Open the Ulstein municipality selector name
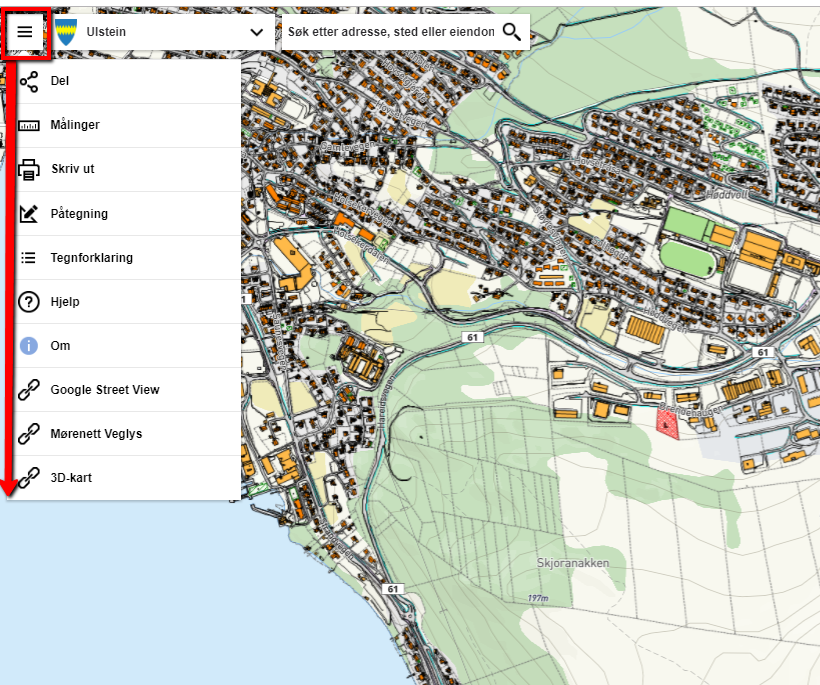820x685 pixels. click(x=106, y=32)
